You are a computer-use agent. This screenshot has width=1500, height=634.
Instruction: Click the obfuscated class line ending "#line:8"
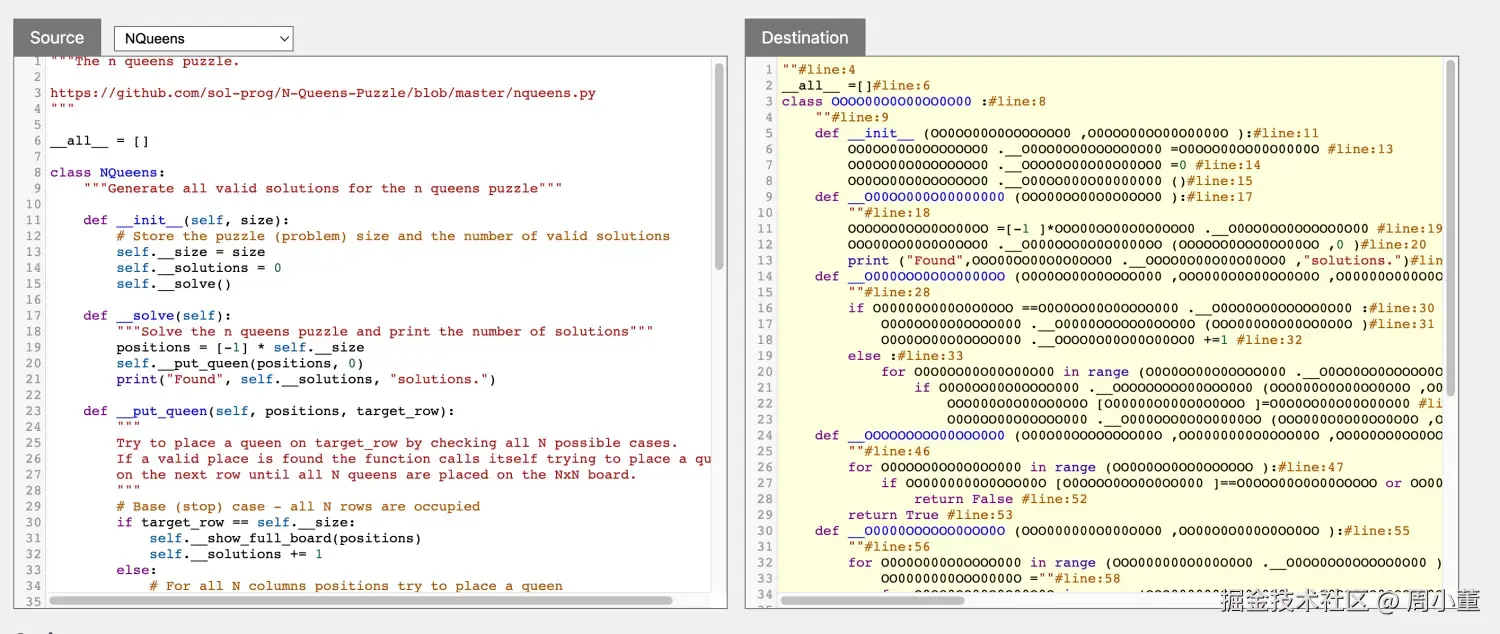(914, 102)
